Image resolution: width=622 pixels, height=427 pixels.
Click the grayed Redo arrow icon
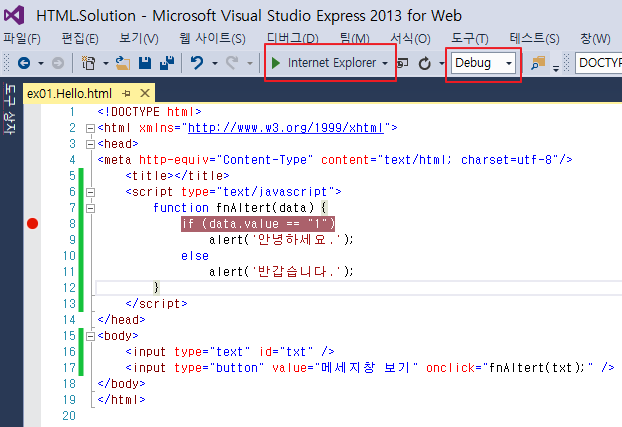[x=232, y=63]
